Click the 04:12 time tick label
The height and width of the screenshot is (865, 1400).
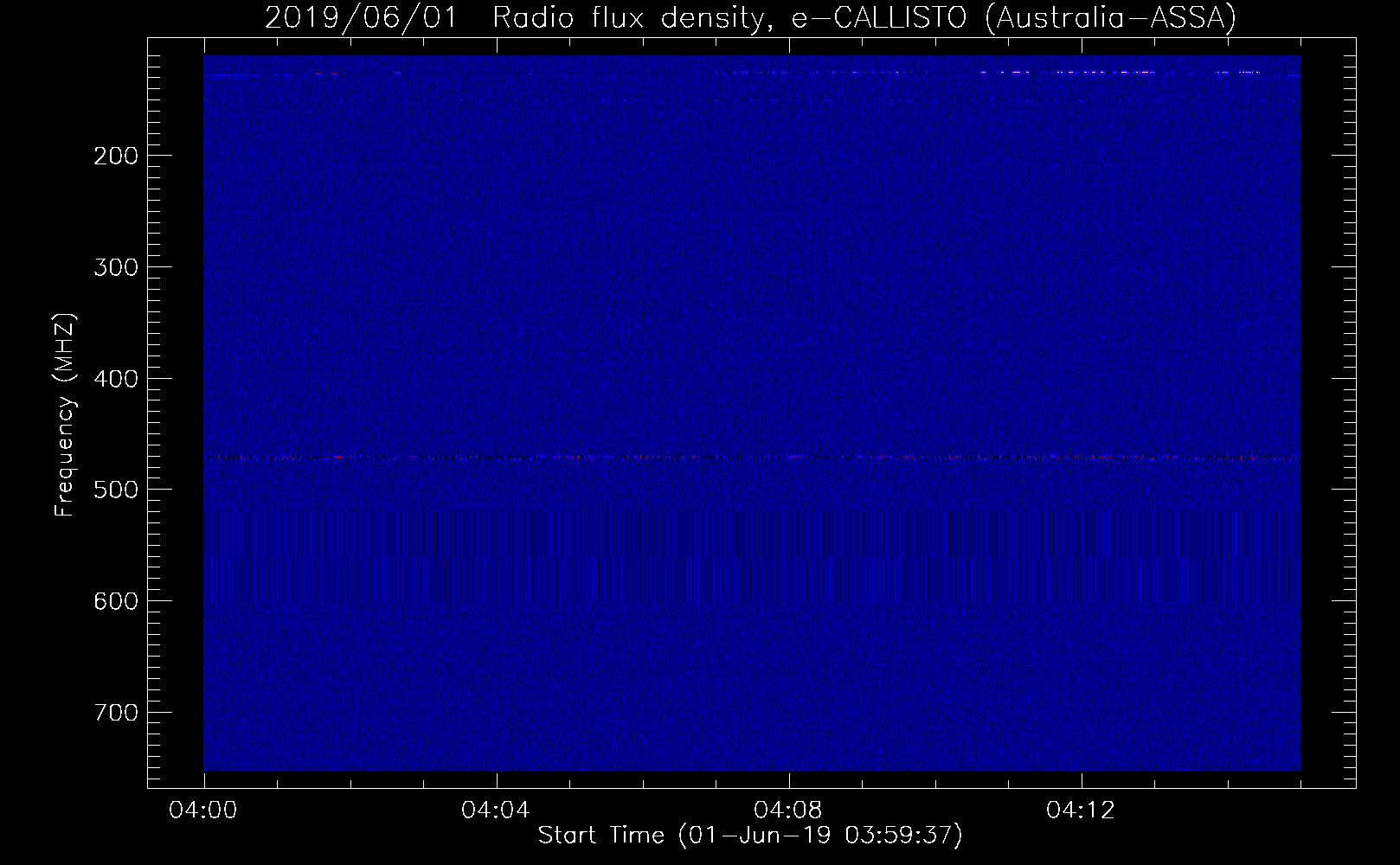[1082, 811]
